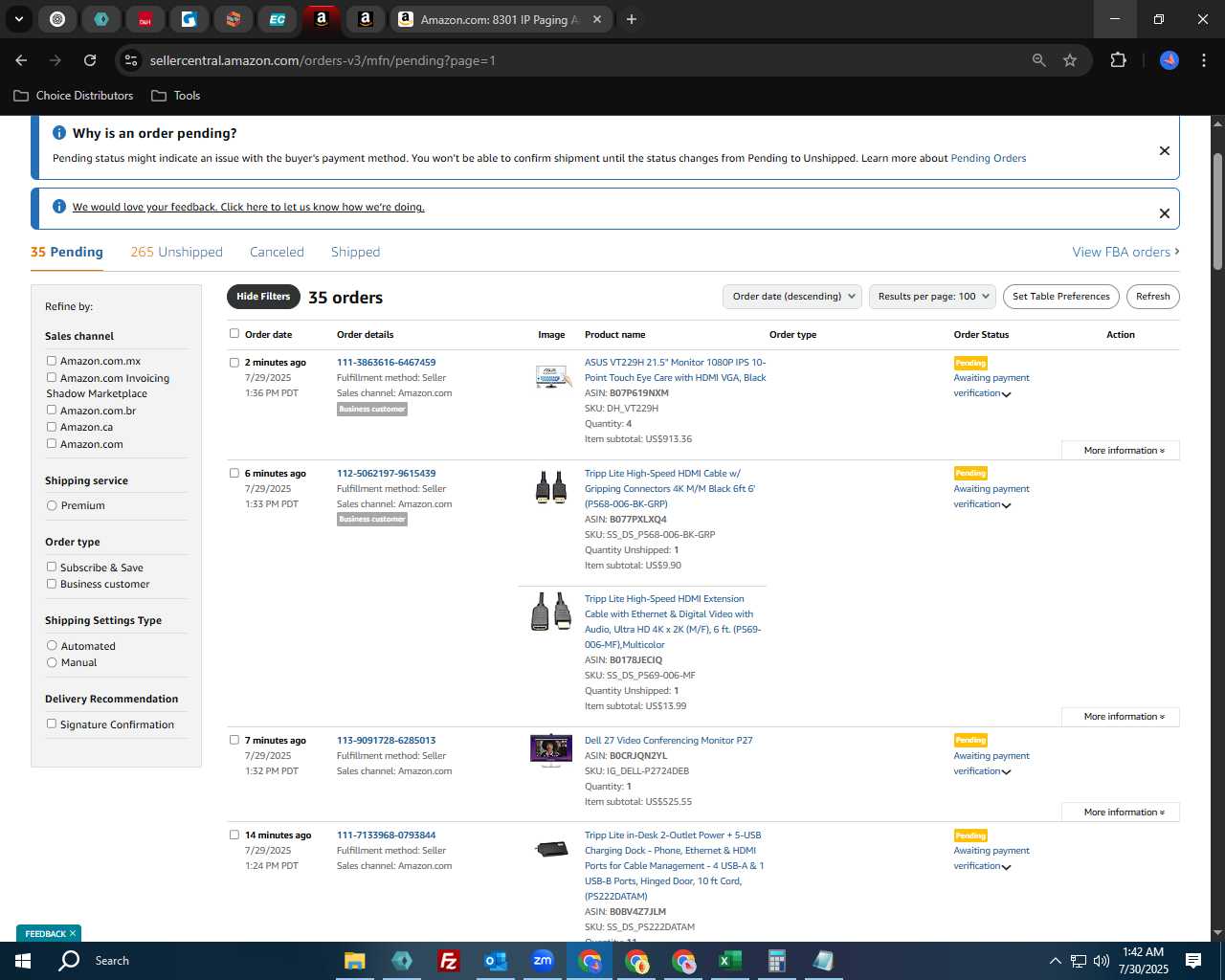The width and height of the screenshot is (1225, 980).
Task: Open Zoom from the taskbar
Action: coord(543,961)
